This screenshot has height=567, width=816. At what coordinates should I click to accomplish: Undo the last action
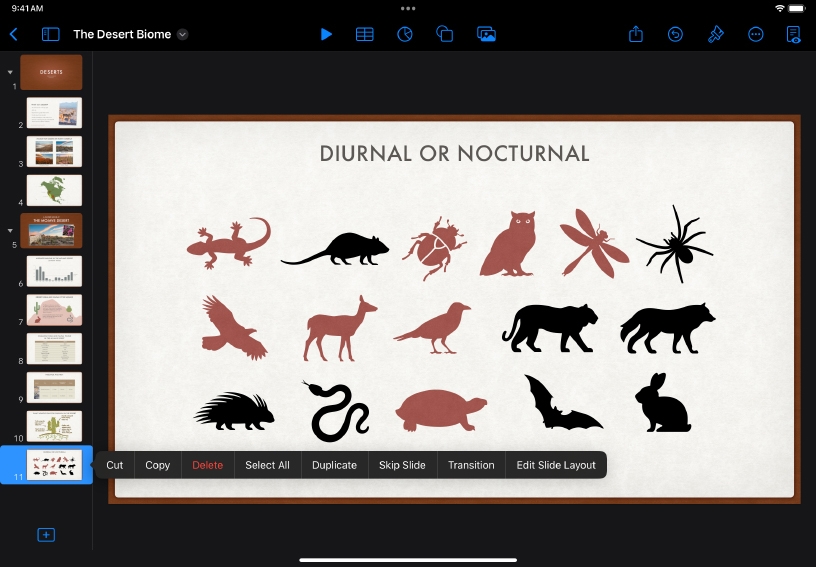coord(676,34)
